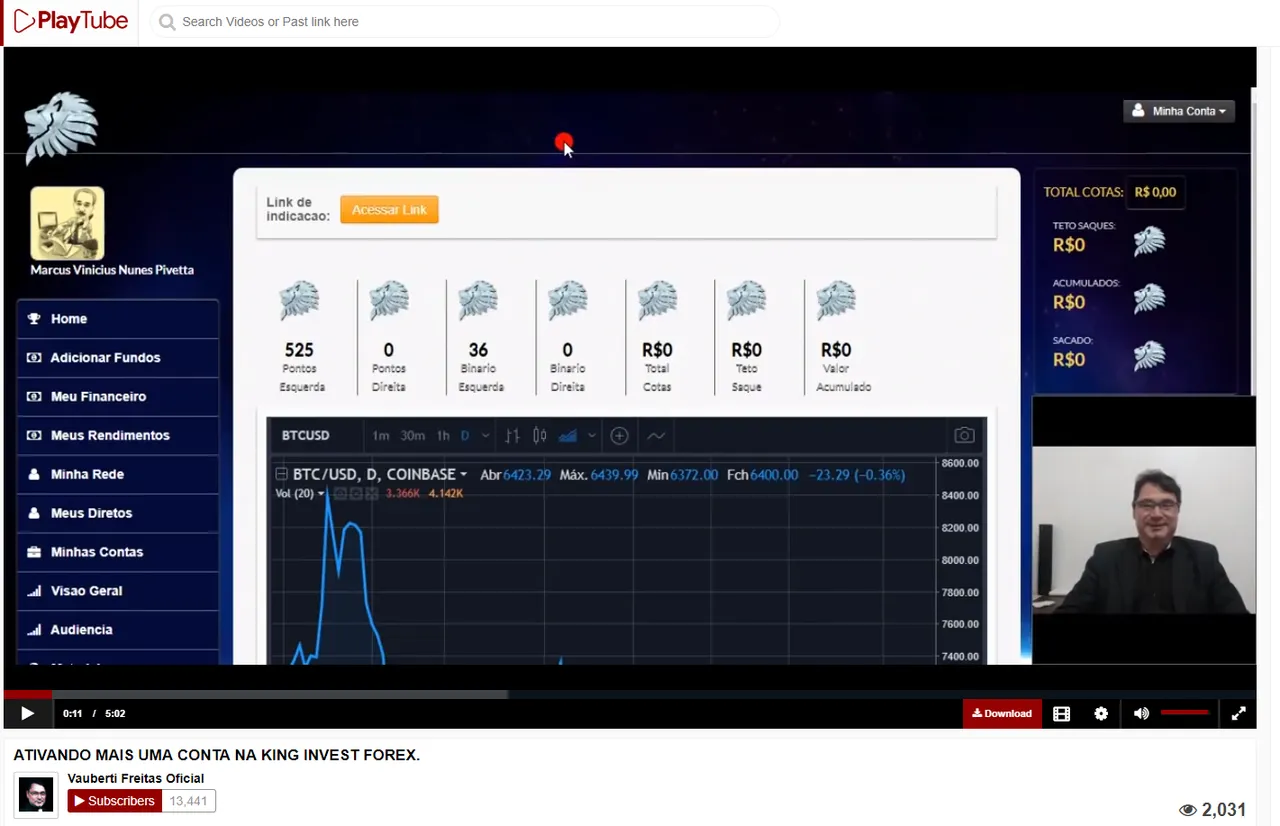Click the lion icon beside Sacado
1280x826 pixels.
pos(1149,355)
